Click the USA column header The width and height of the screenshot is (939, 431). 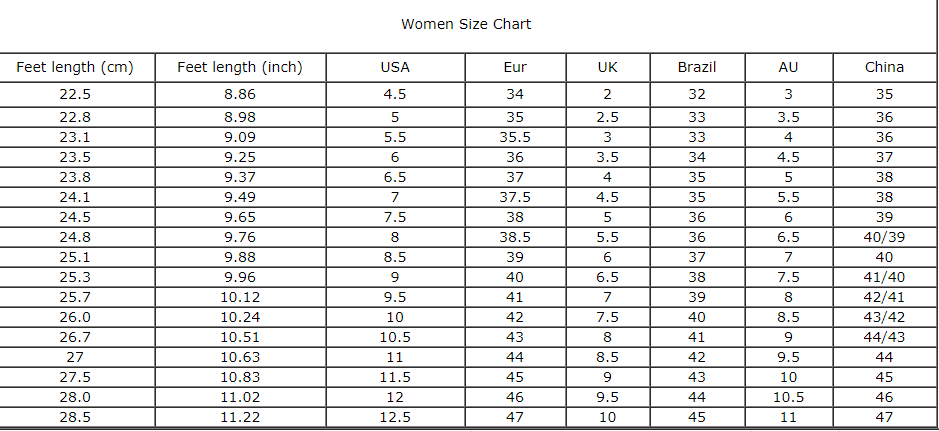click(x=395, y=68)
